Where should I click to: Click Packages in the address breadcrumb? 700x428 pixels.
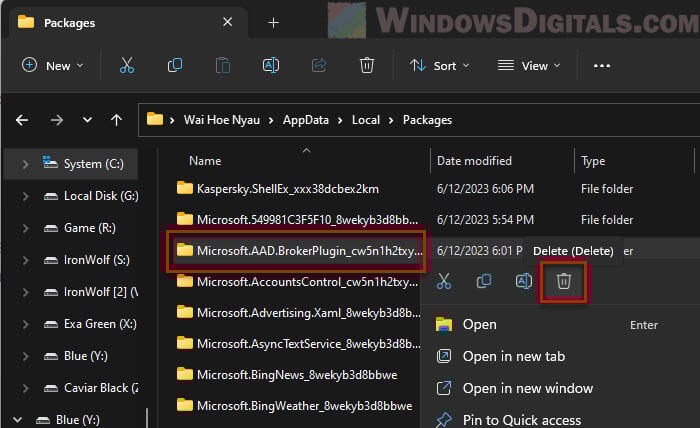pyautogui.click(x=427, y=120)
